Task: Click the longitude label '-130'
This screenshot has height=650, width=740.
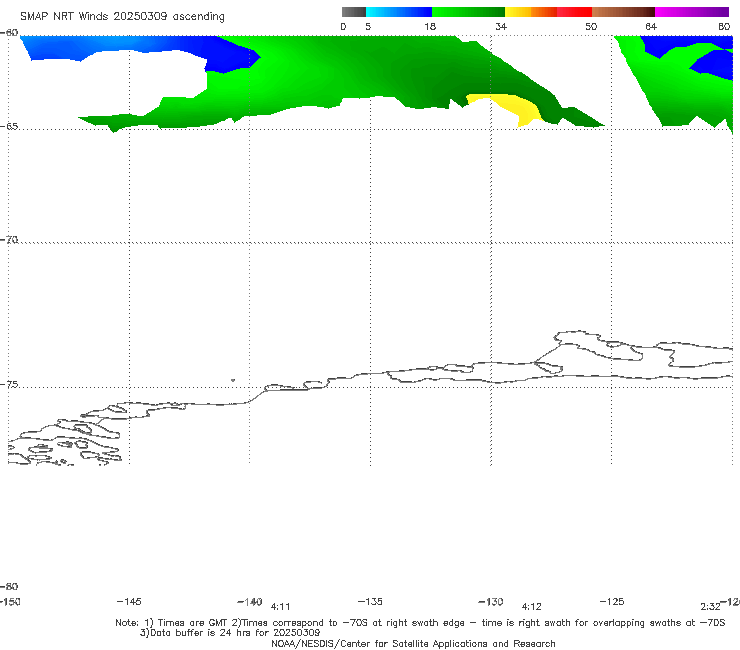Action: pyautogui.click(x=491, y=602)
